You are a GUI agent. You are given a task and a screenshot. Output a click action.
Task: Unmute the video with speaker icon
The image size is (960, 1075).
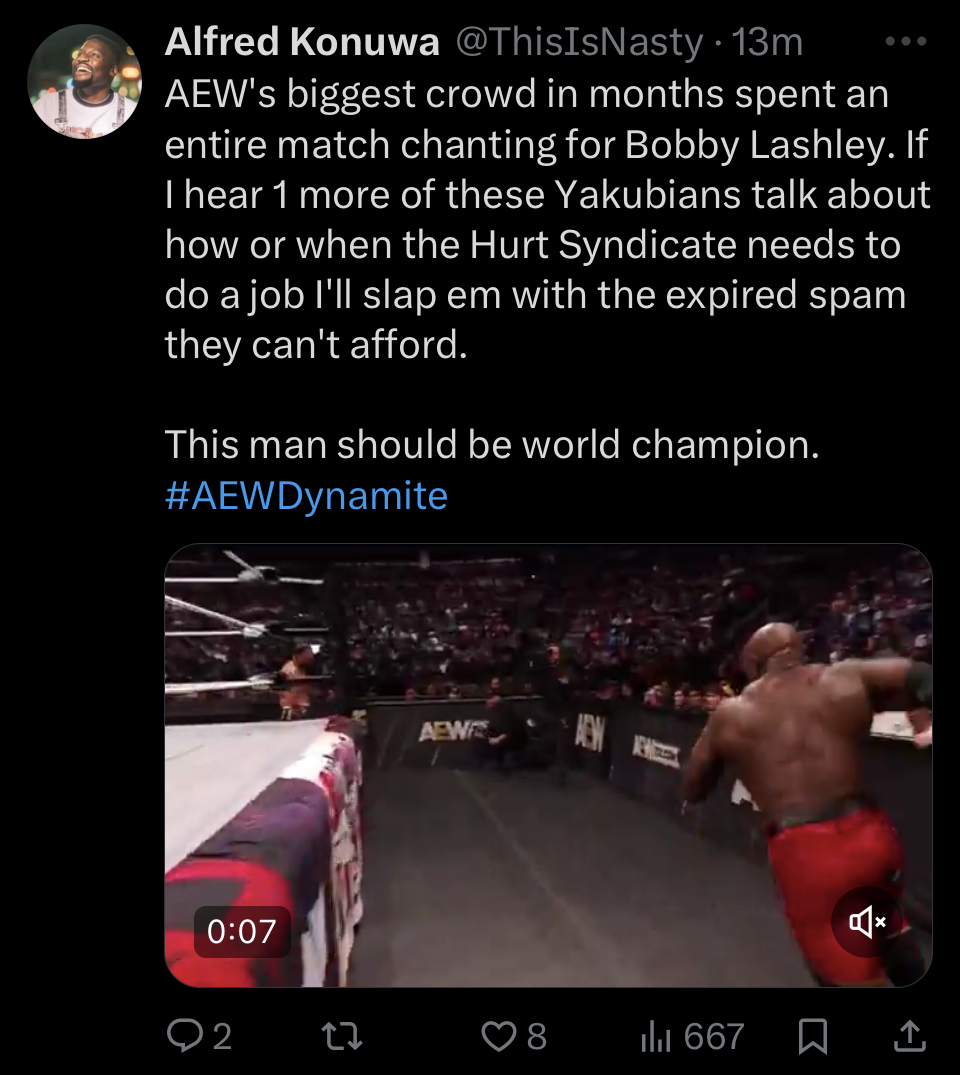(867, 922)
